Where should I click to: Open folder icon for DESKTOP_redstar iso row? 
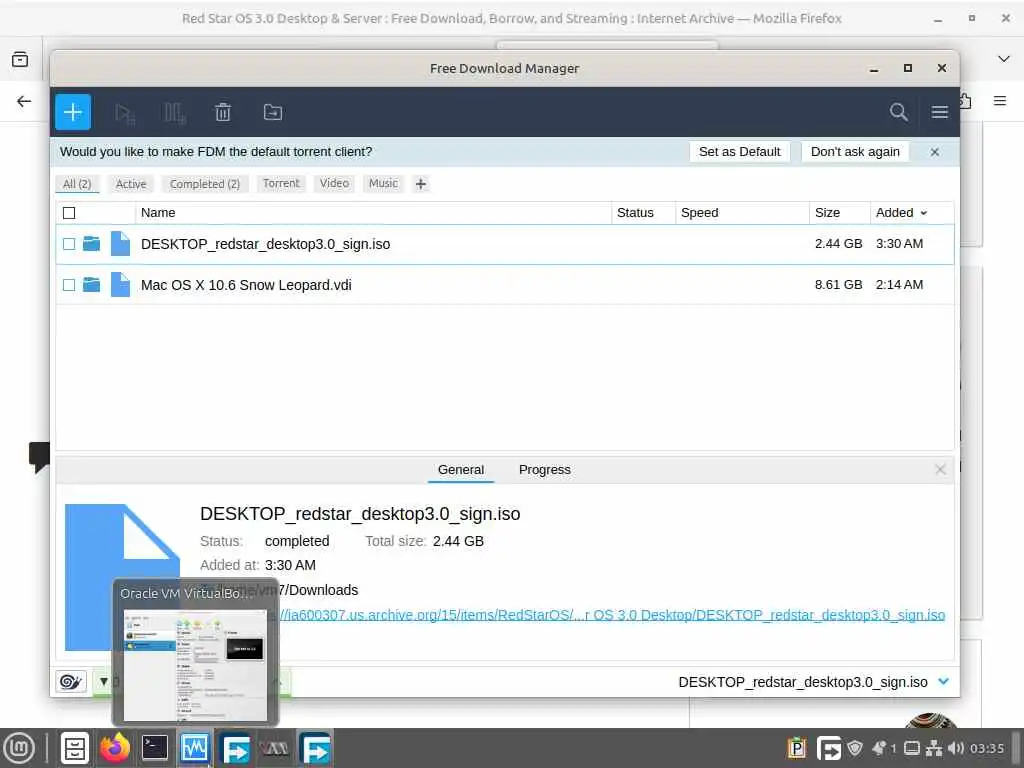click(x=91, y=244)
